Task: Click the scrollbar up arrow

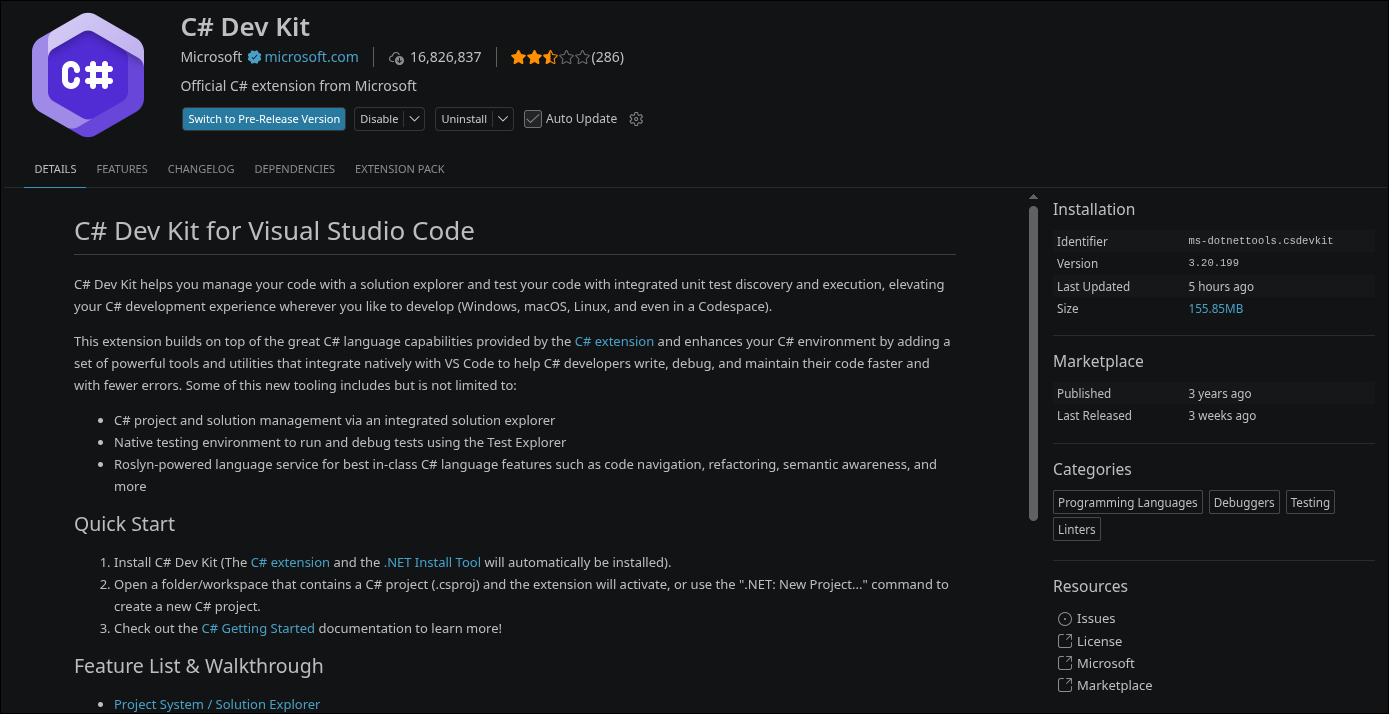Action: tap(1033, 197)
